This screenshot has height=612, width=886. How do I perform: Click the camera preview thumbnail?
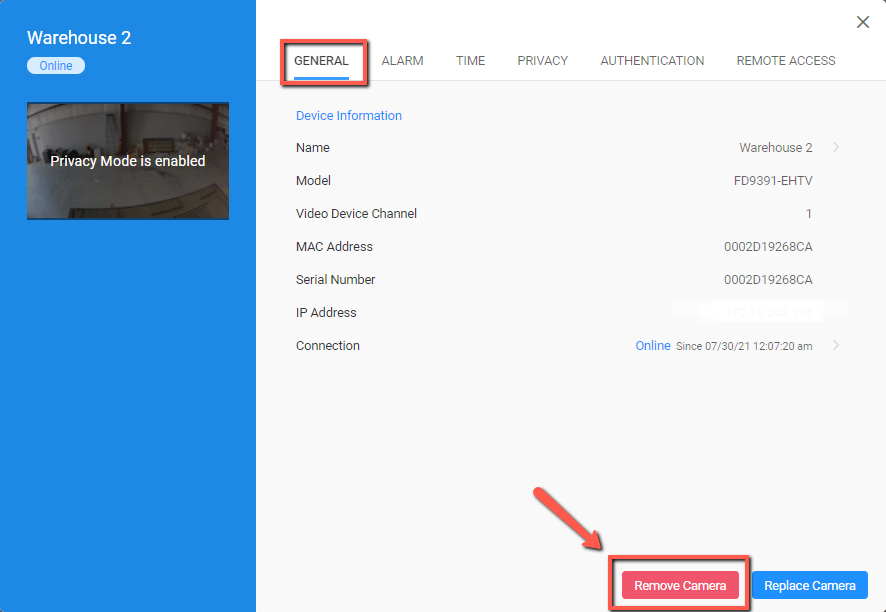click(128, 161)
